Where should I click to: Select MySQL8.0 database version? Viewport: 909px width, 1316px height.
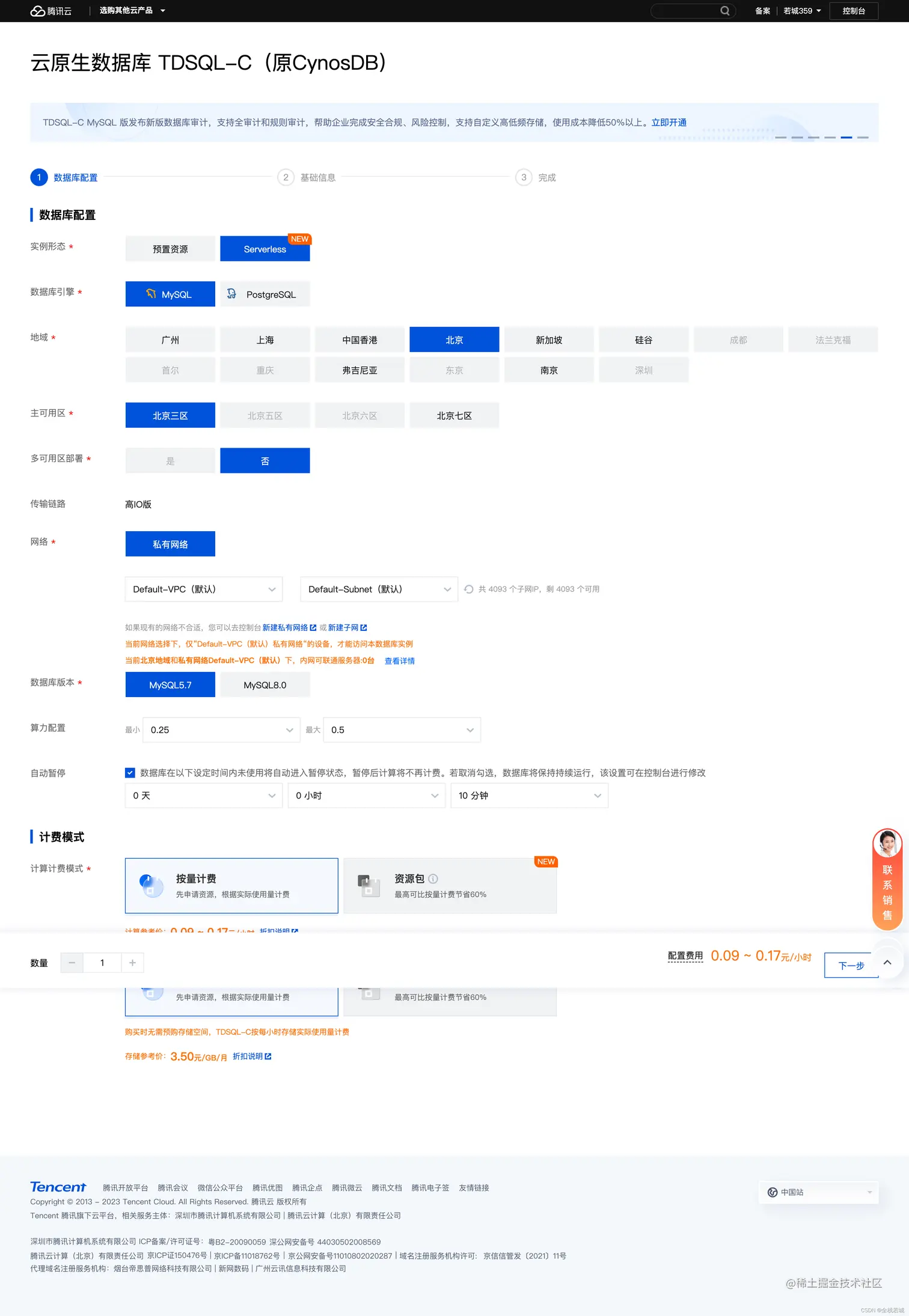[x=265, y=685]
